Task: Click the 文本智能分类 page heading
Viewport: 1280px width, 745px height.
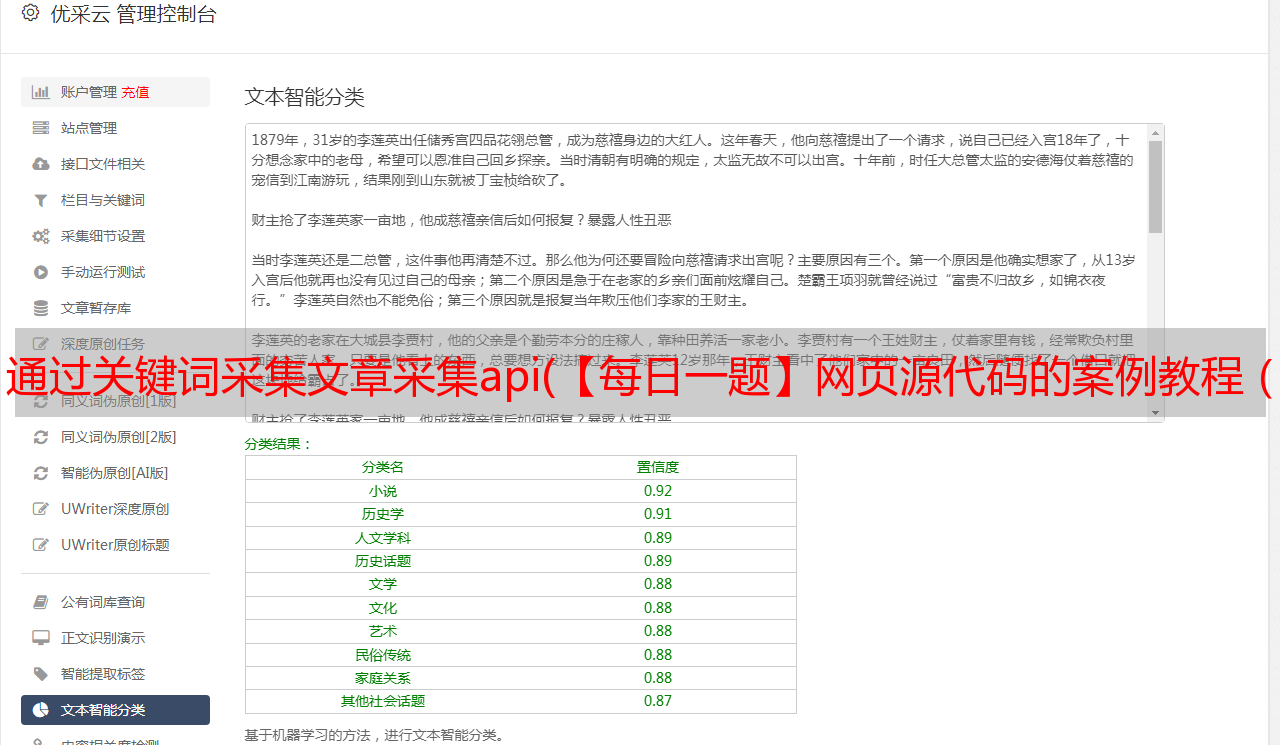Action: click(x=305, y=97)
